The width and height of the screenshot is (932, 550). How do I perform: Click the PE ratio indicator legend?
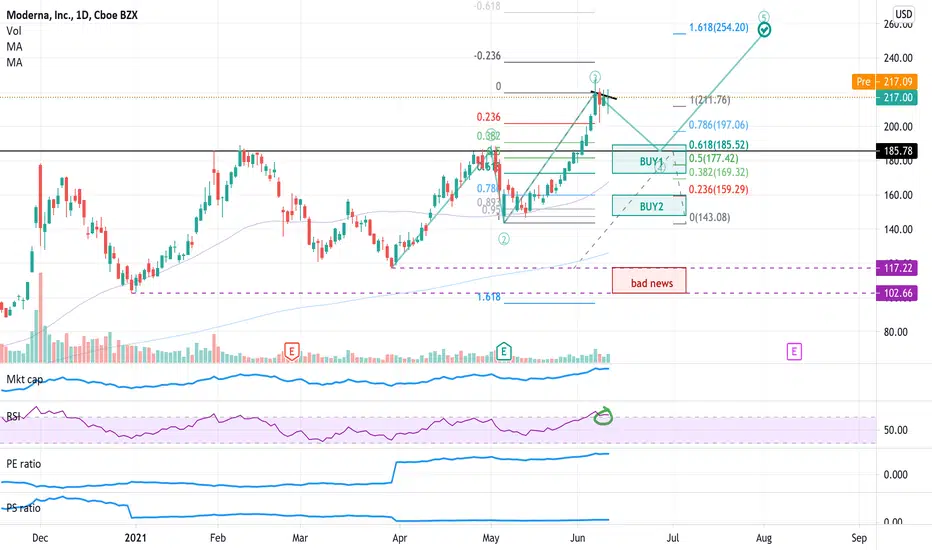tap(24, 464)
